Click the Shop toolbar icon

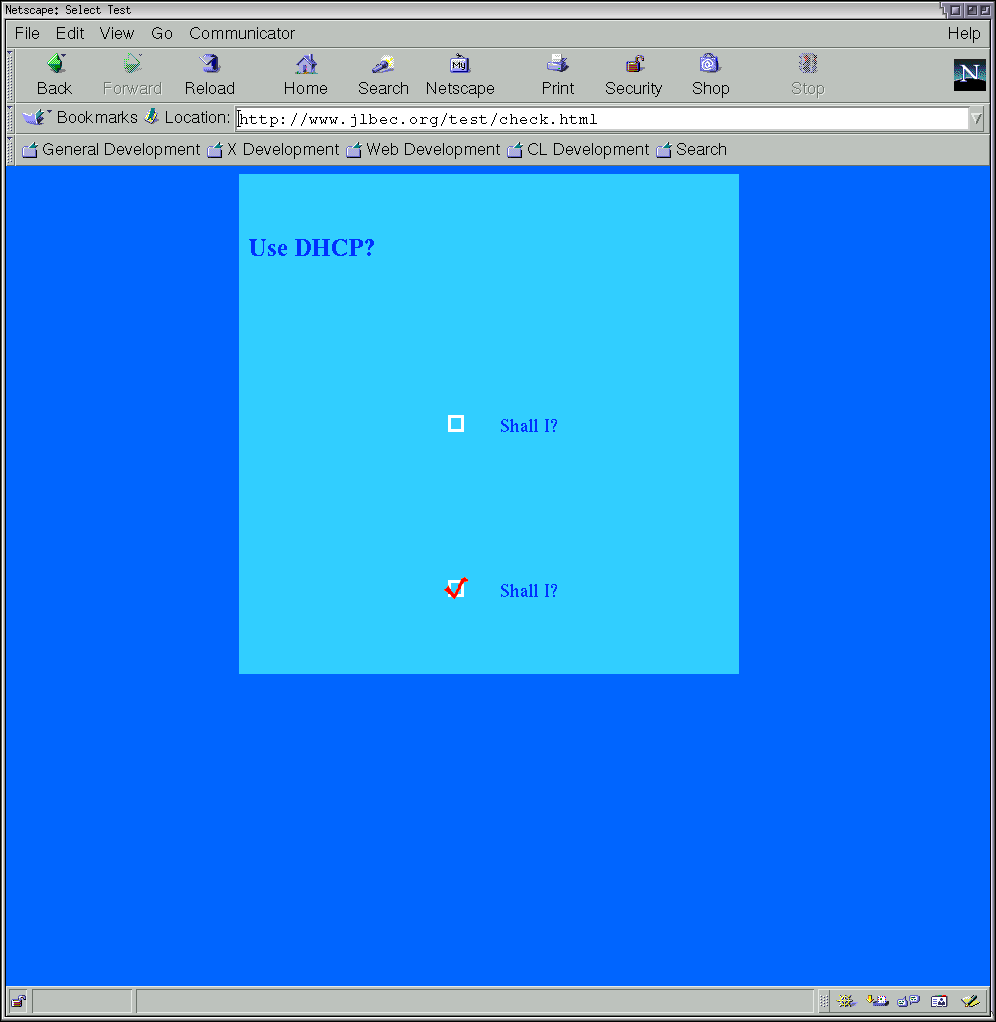[x=710, y=74]
